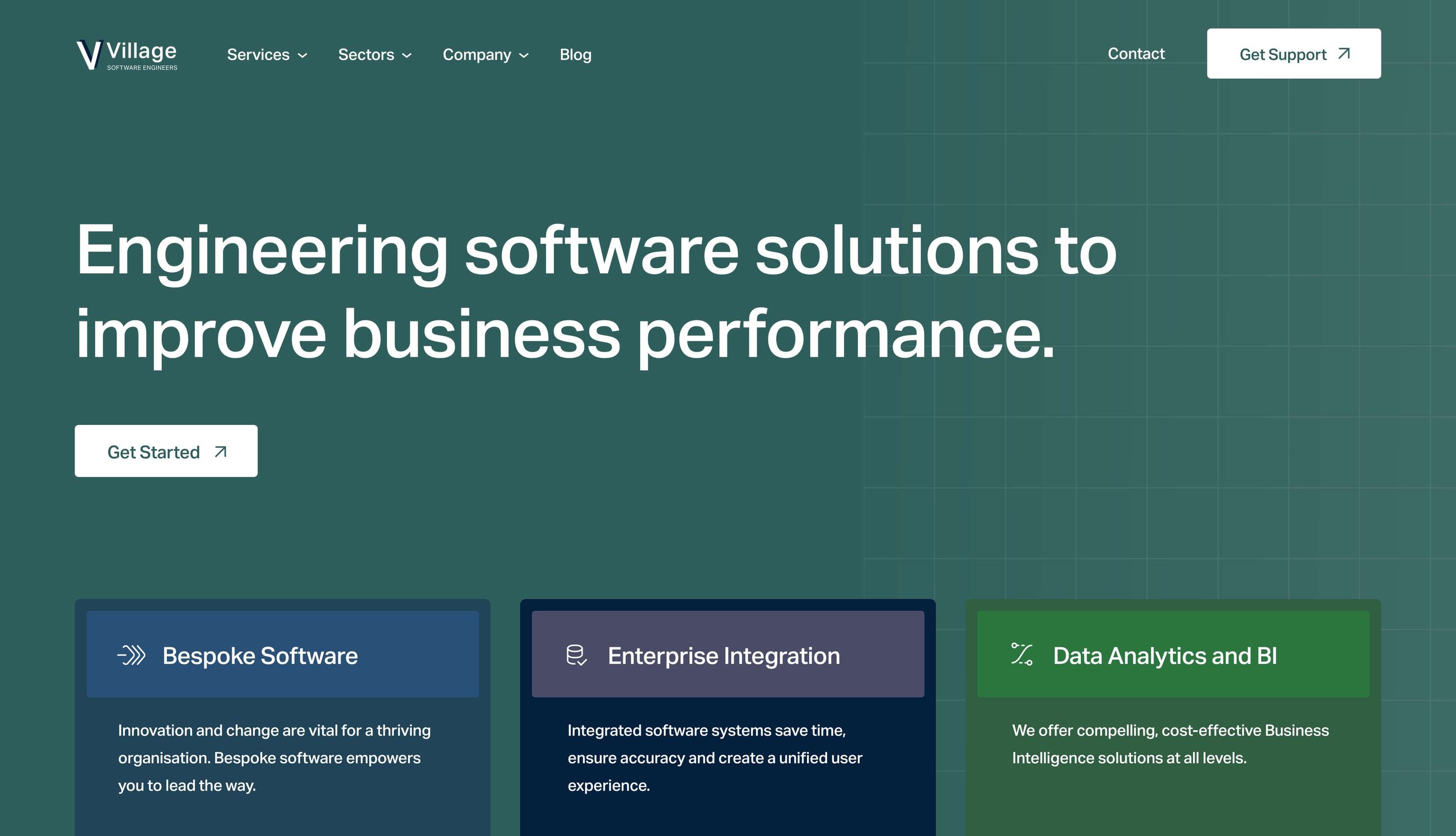
Task: Click the arrow icon in Get Started
Action: [221, 452]
